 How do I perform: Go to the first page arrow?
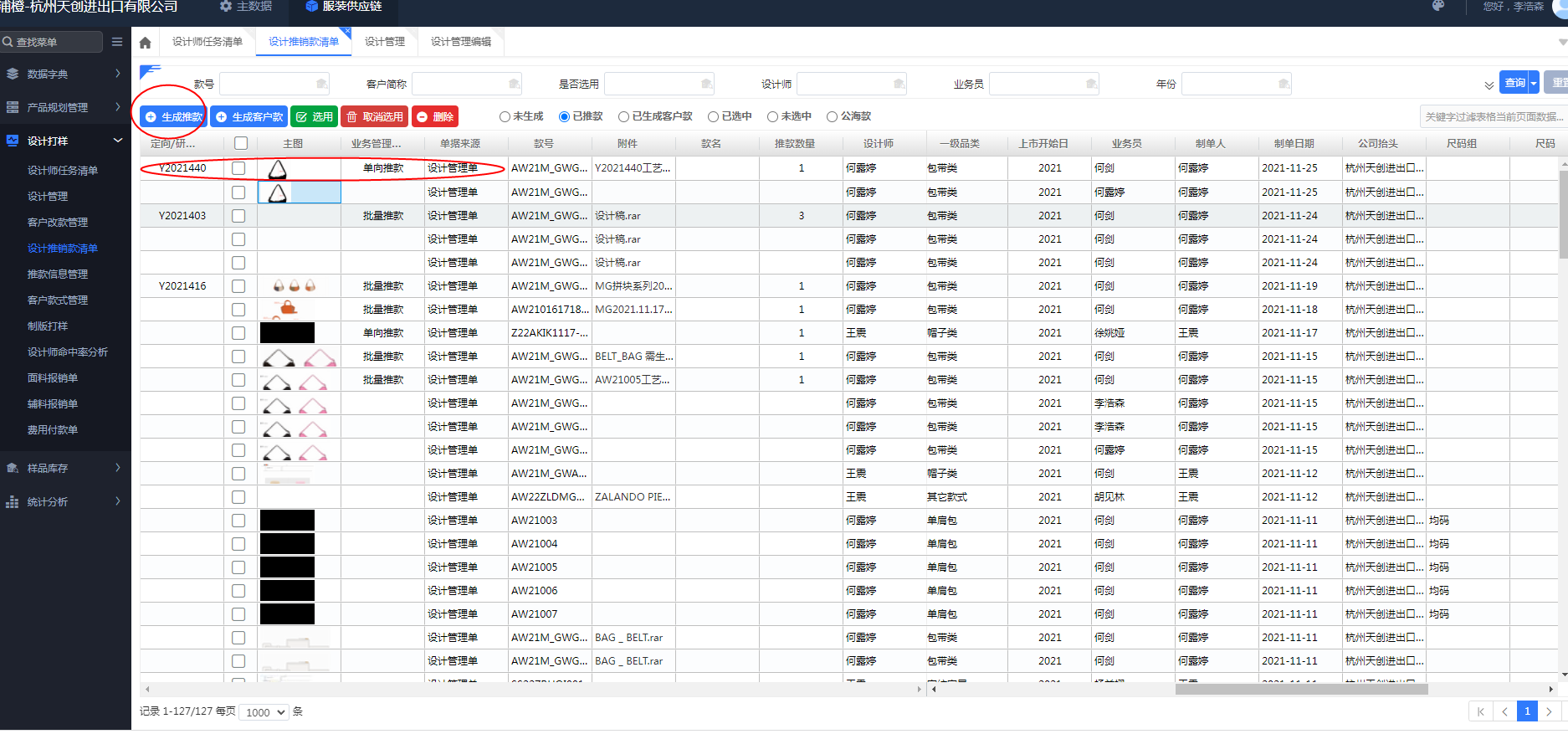click(x=1481, y=711)
